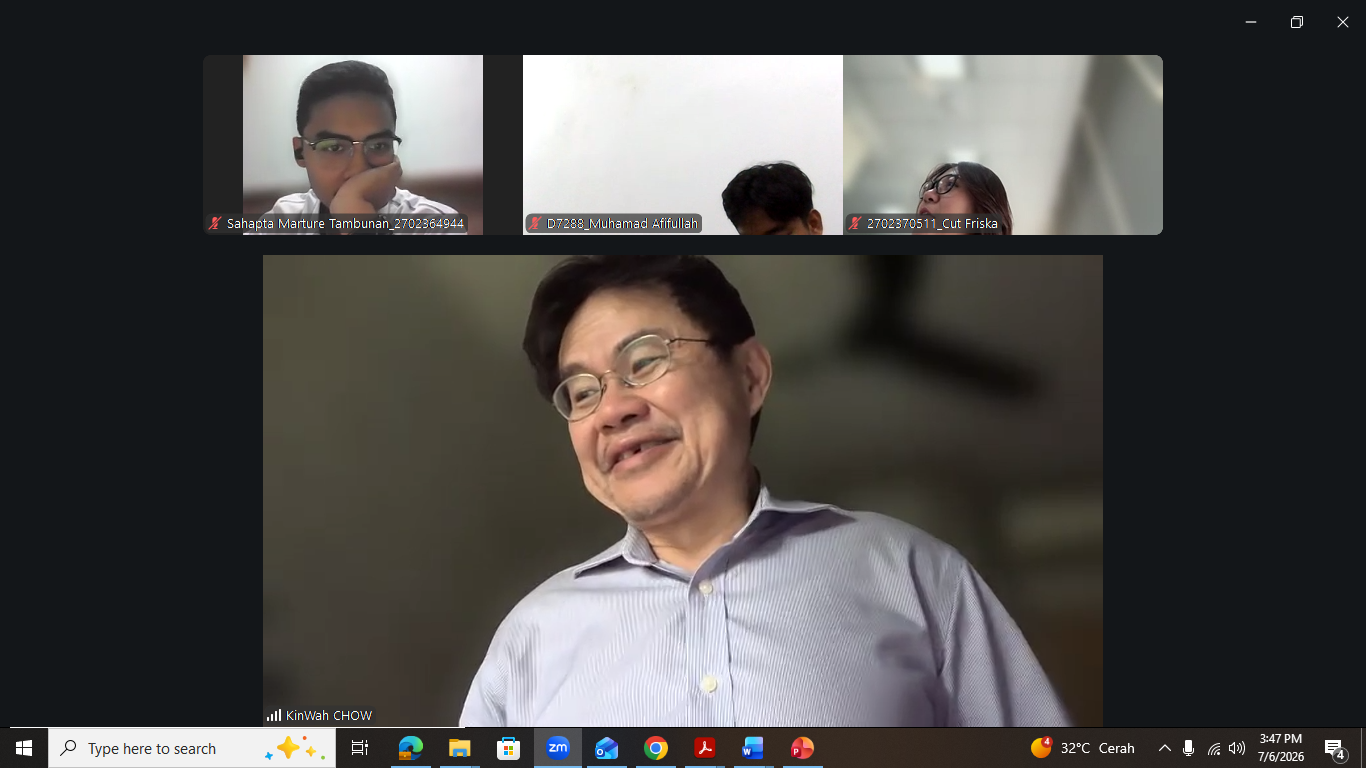Image resolution: width=1366 pixels, height=768 pixels.
Task: Open the volume speaker tray icon
Action: (1237, 748)
